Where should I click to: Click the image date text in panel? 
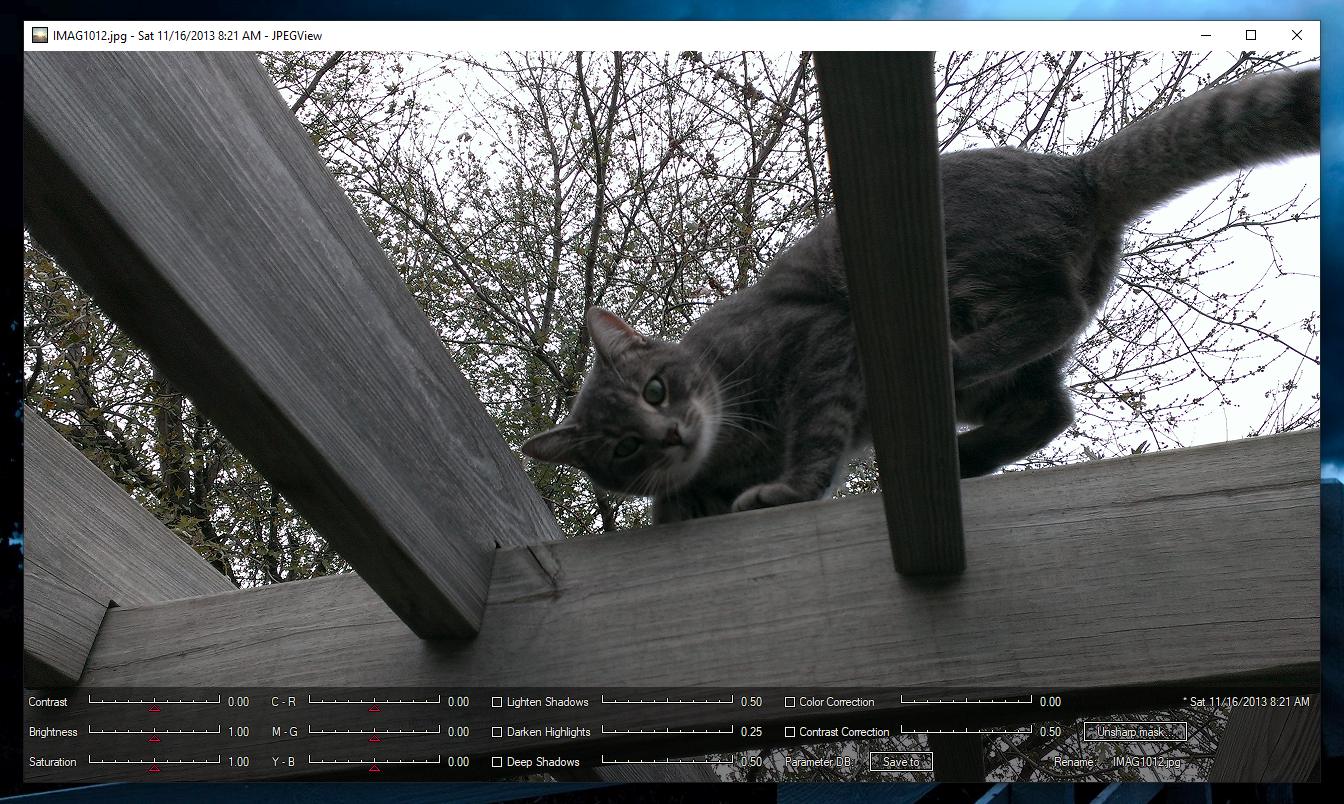(1246, 702)
